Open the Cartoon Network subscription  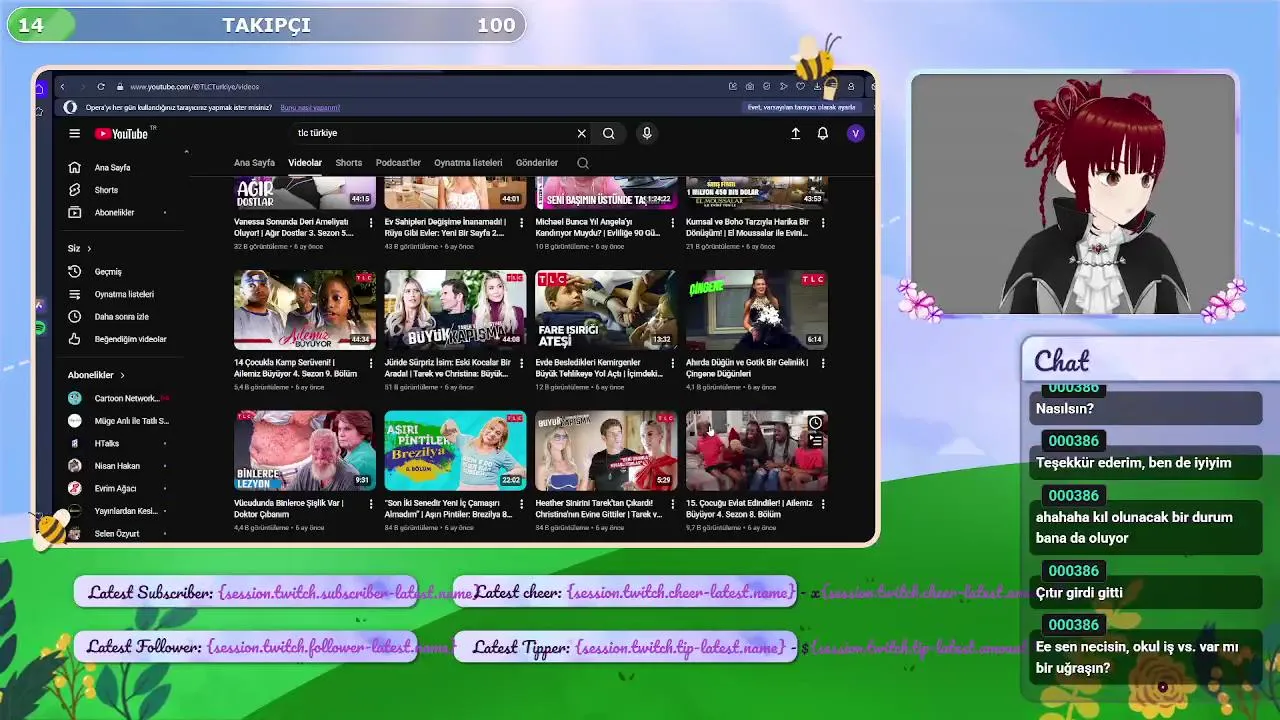120,398
